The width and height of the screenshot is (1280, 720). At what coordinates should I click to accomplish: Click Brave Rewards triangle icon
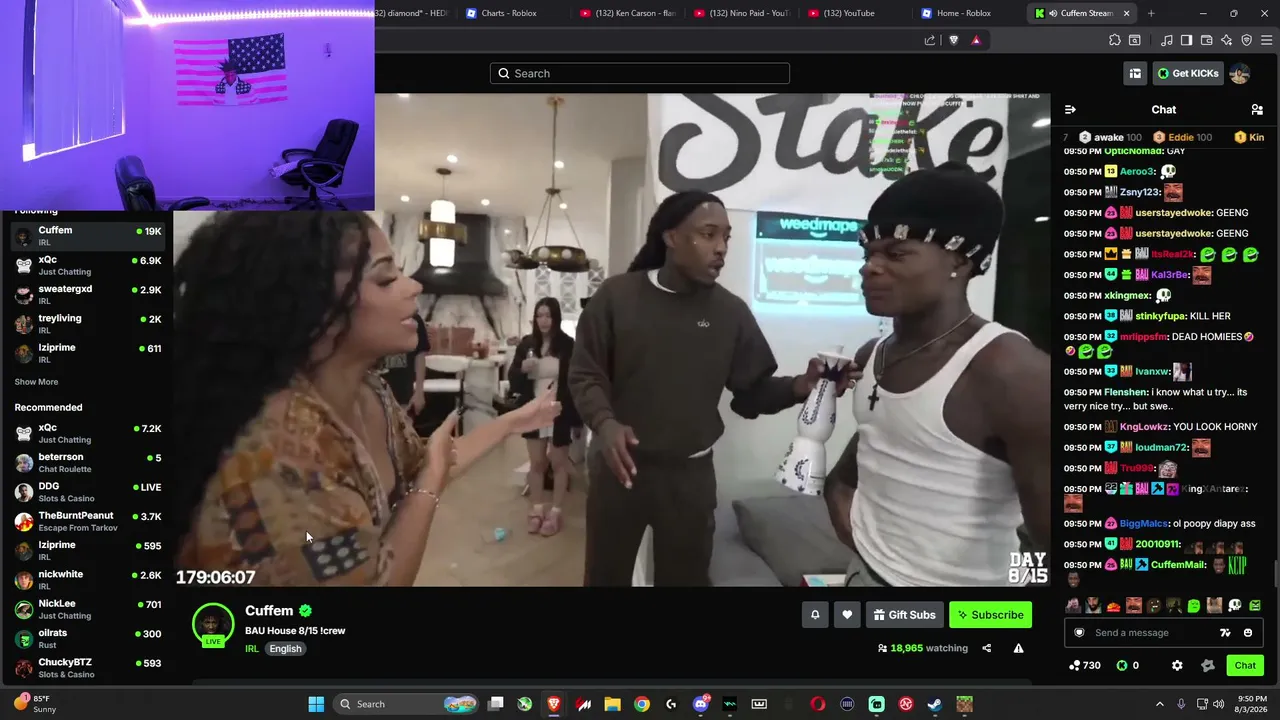click(x=976, y=40)
